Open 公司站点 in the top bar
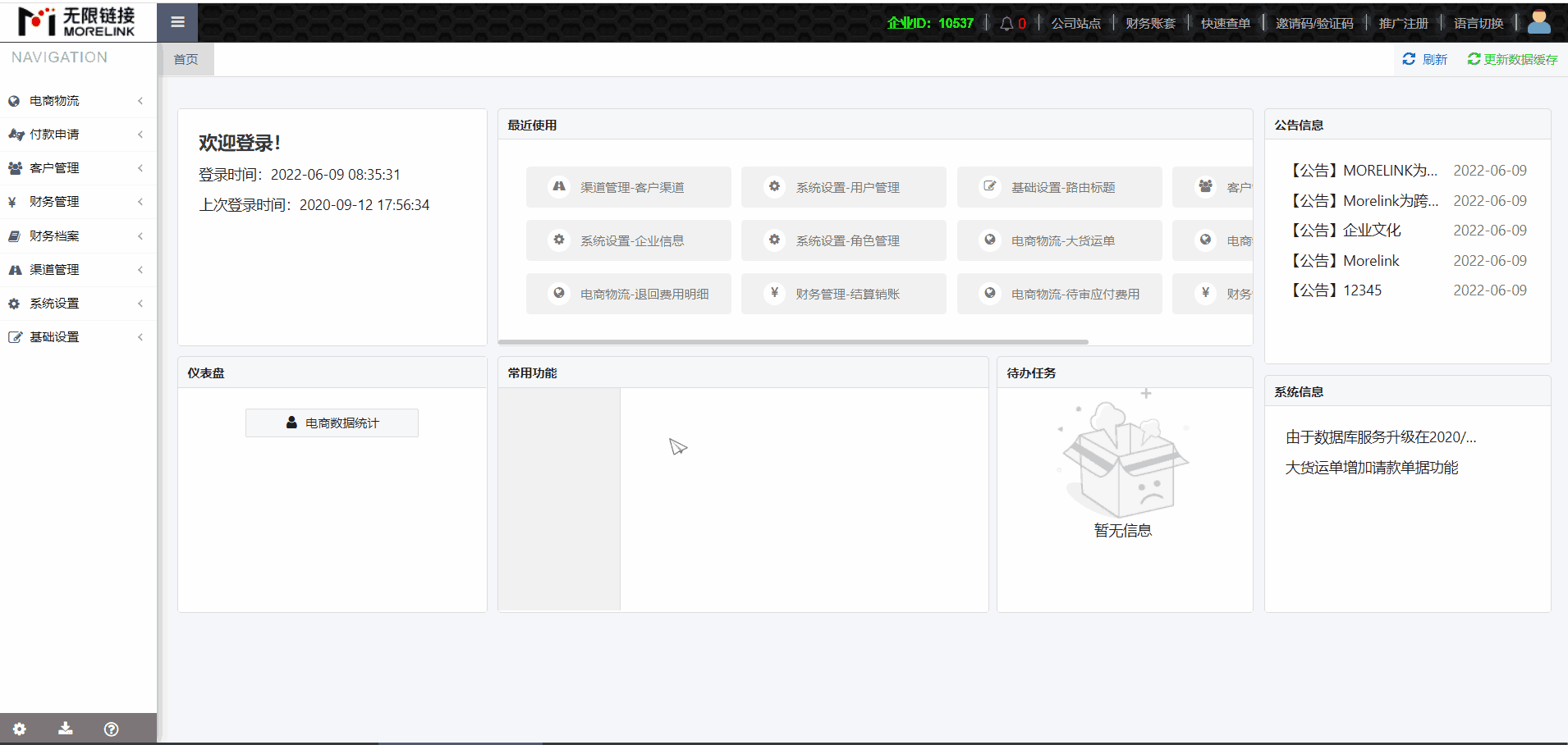The image size is (1568, 745). (x=1075, y=23)
